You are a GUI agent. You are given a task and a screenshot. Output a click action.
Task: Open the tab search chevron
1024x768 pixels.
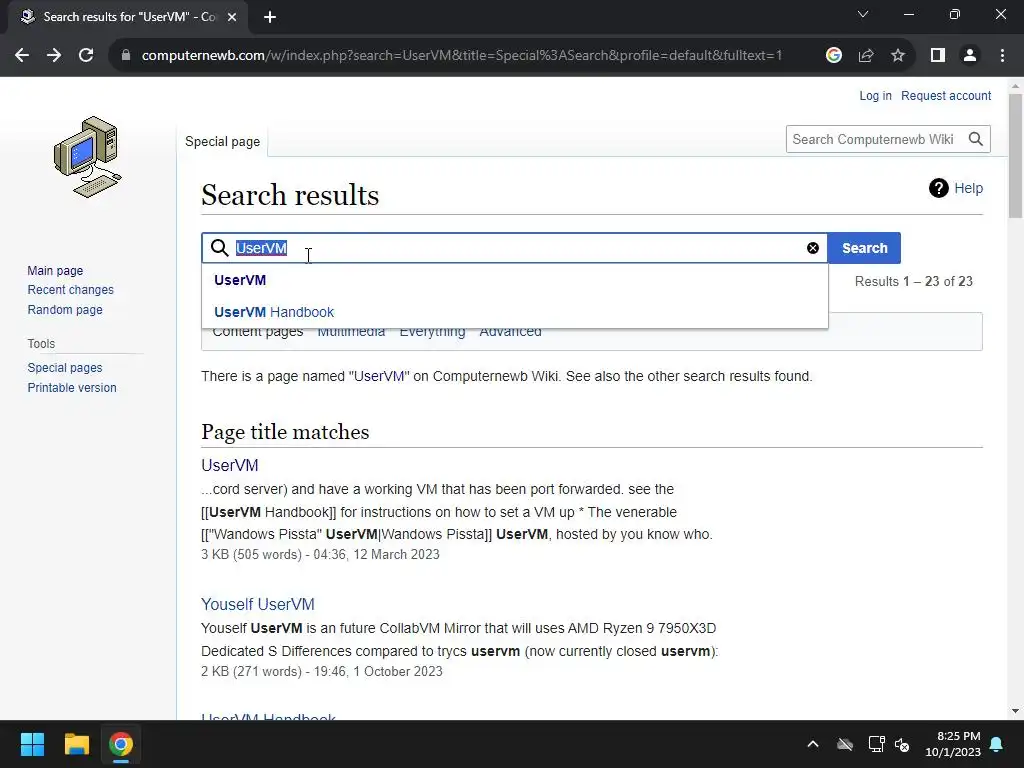click(863, 14)
